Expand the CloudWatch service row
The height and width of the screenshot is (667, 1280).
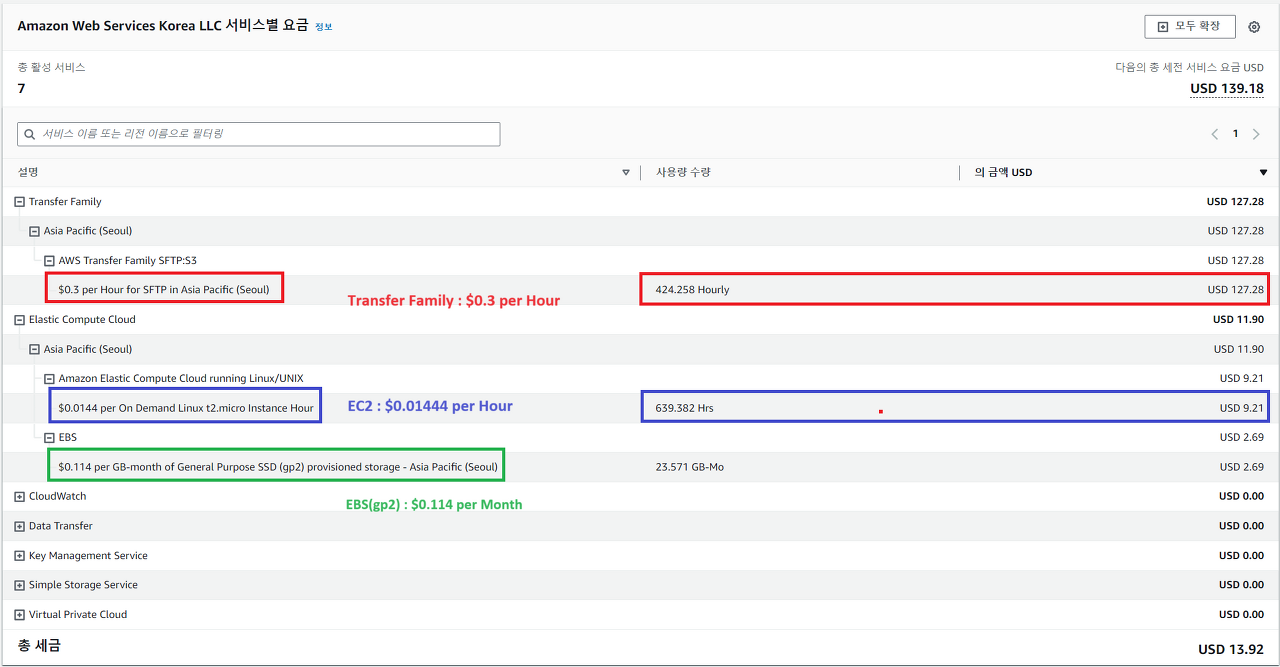point(20,497)
